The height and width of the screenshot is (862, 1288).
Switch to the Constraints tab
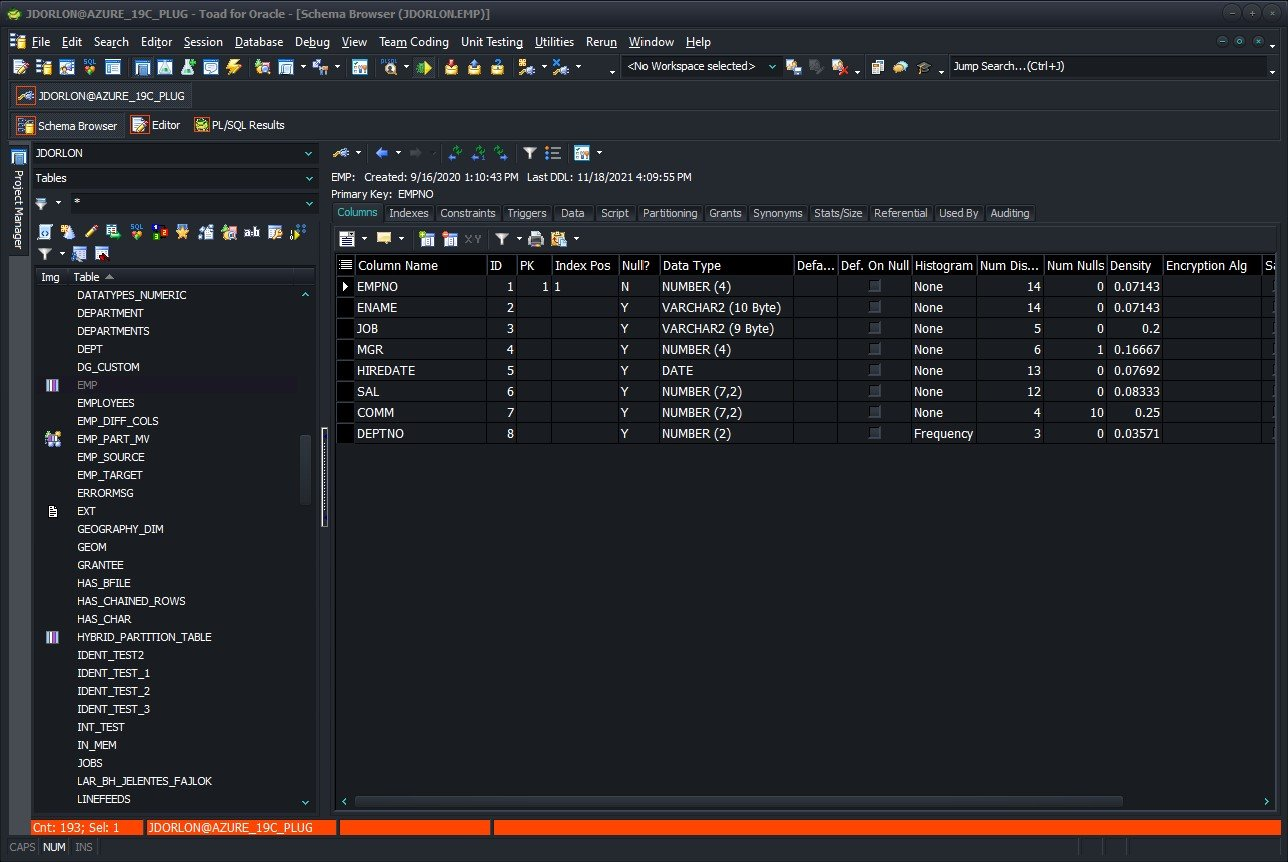(468, 213)
